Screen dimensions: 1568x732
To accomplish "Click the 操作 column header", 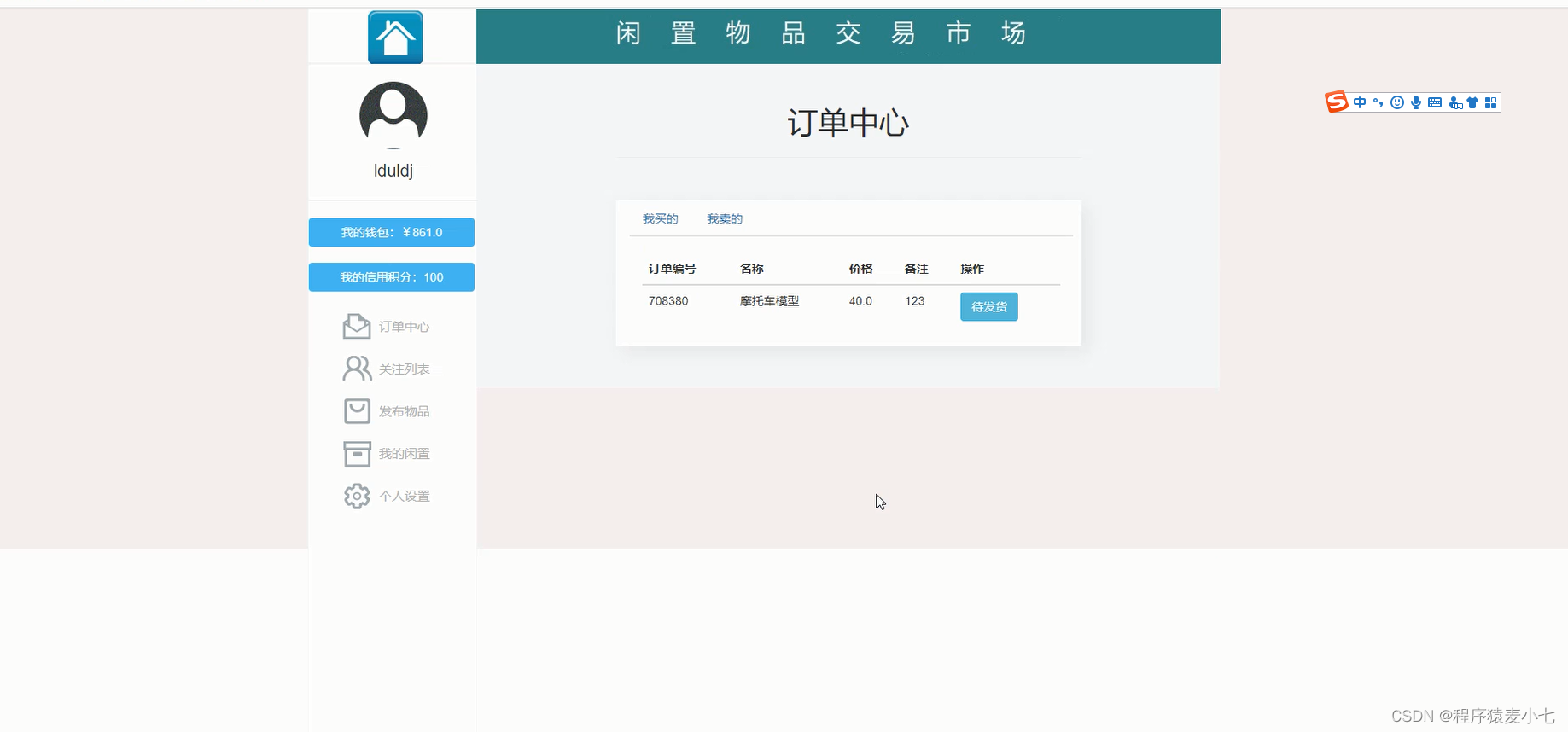I will [x=972, y=269].
